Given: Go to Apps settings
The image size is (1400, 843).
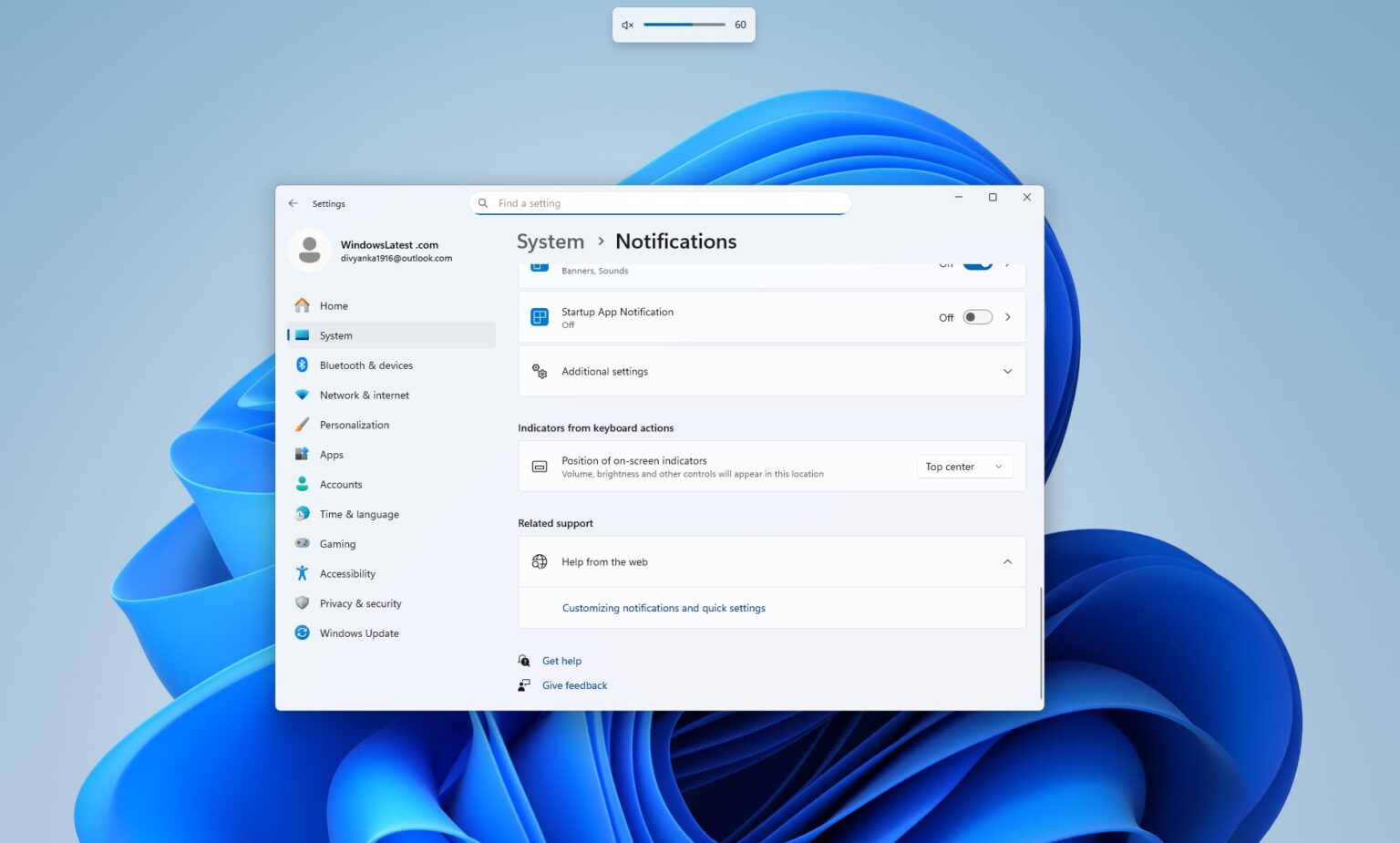Looking at the screenshot, I should tap(331, 454).
